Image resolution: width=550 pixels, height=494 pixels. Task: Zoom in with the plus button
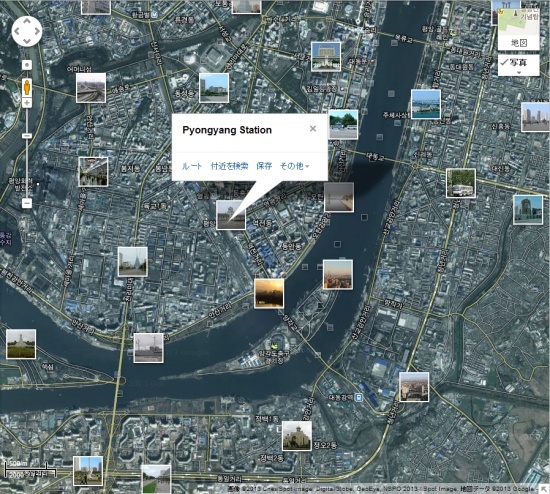pos(27,103)
